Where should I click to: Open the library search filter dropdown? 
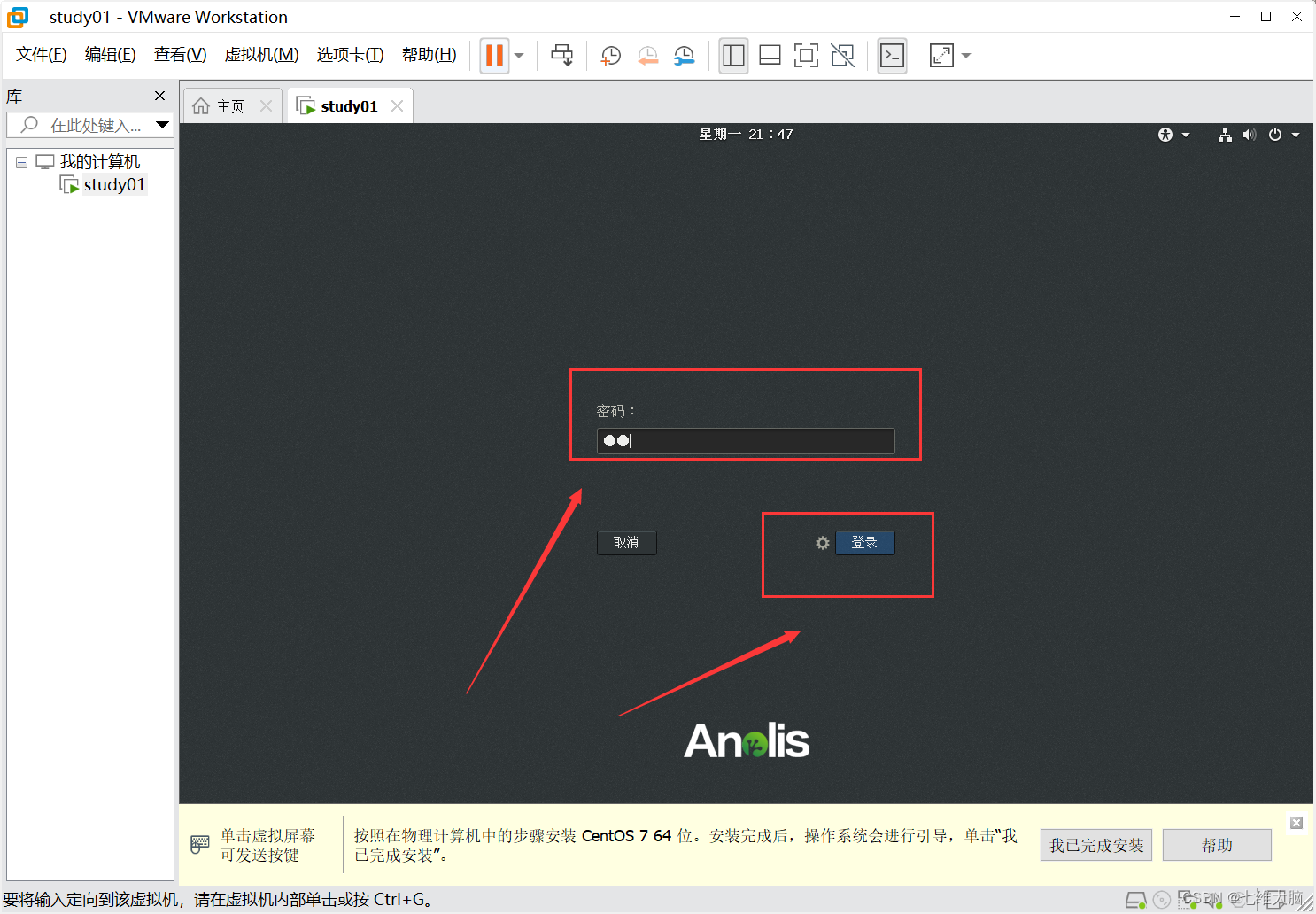coord(162,125)
